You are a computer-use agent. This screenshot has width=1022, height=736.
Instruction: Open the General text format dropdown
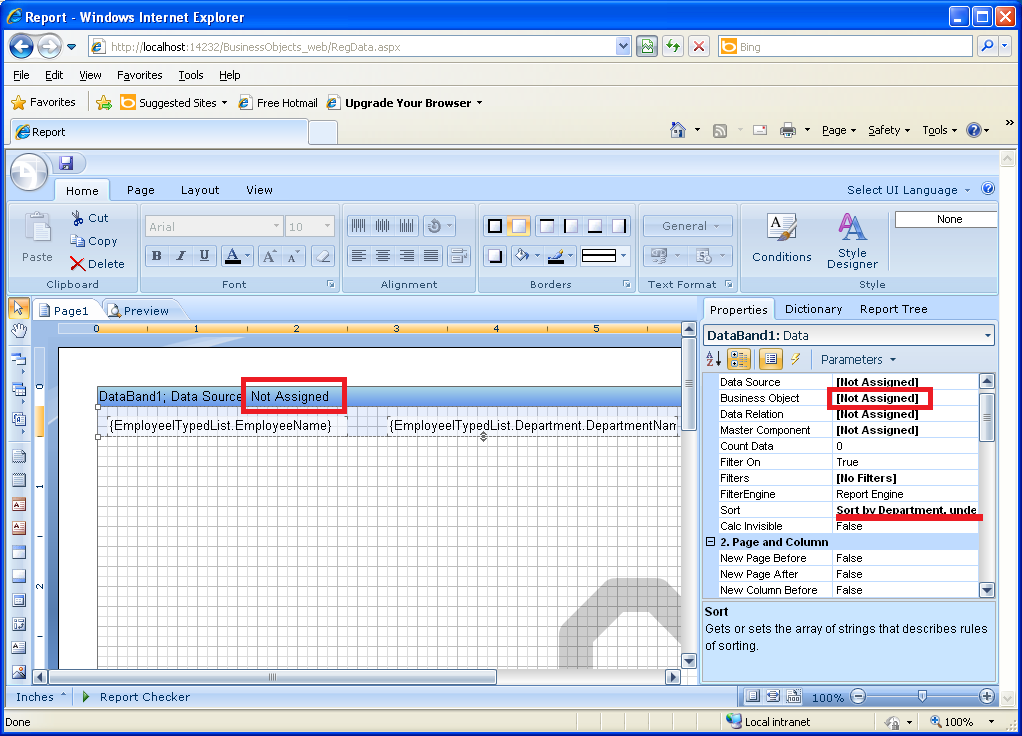click(688, 226)
